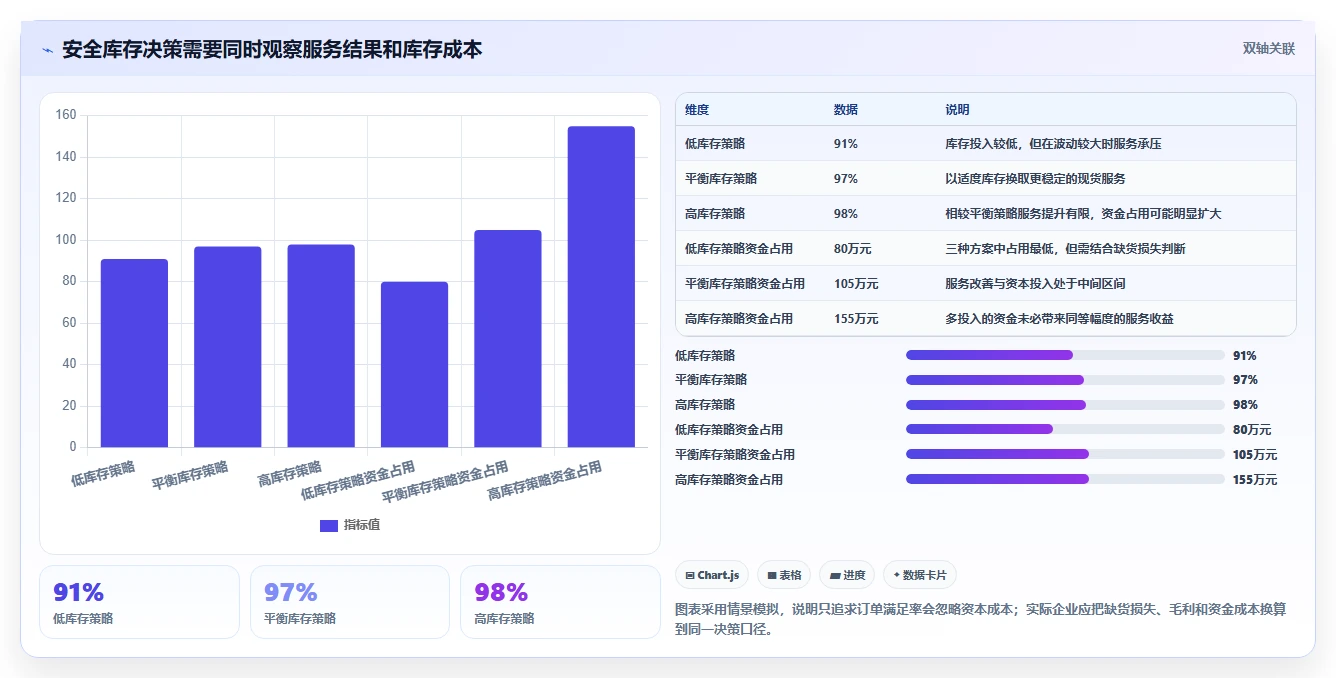The width and height of the screenshot is (1336, 678).
Task: Click the 数据卡片 tag
Action: (920, 575)
